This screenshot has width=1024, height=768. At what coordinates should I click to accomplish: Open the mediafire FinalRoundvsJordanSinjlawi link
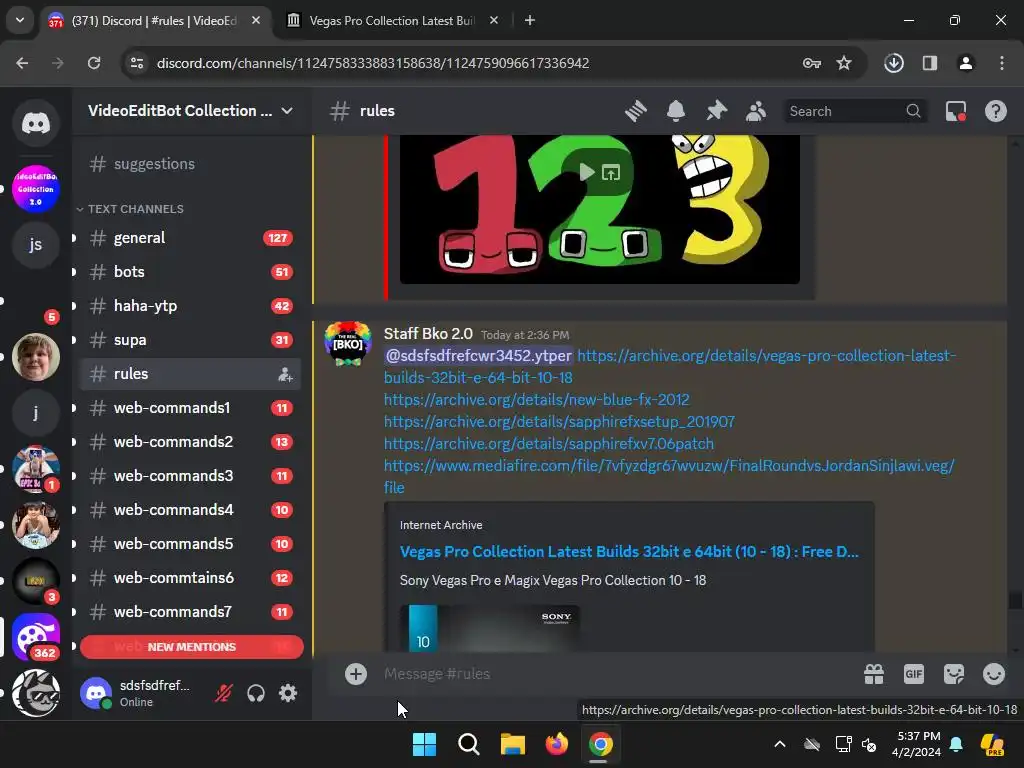click(669, 476)
